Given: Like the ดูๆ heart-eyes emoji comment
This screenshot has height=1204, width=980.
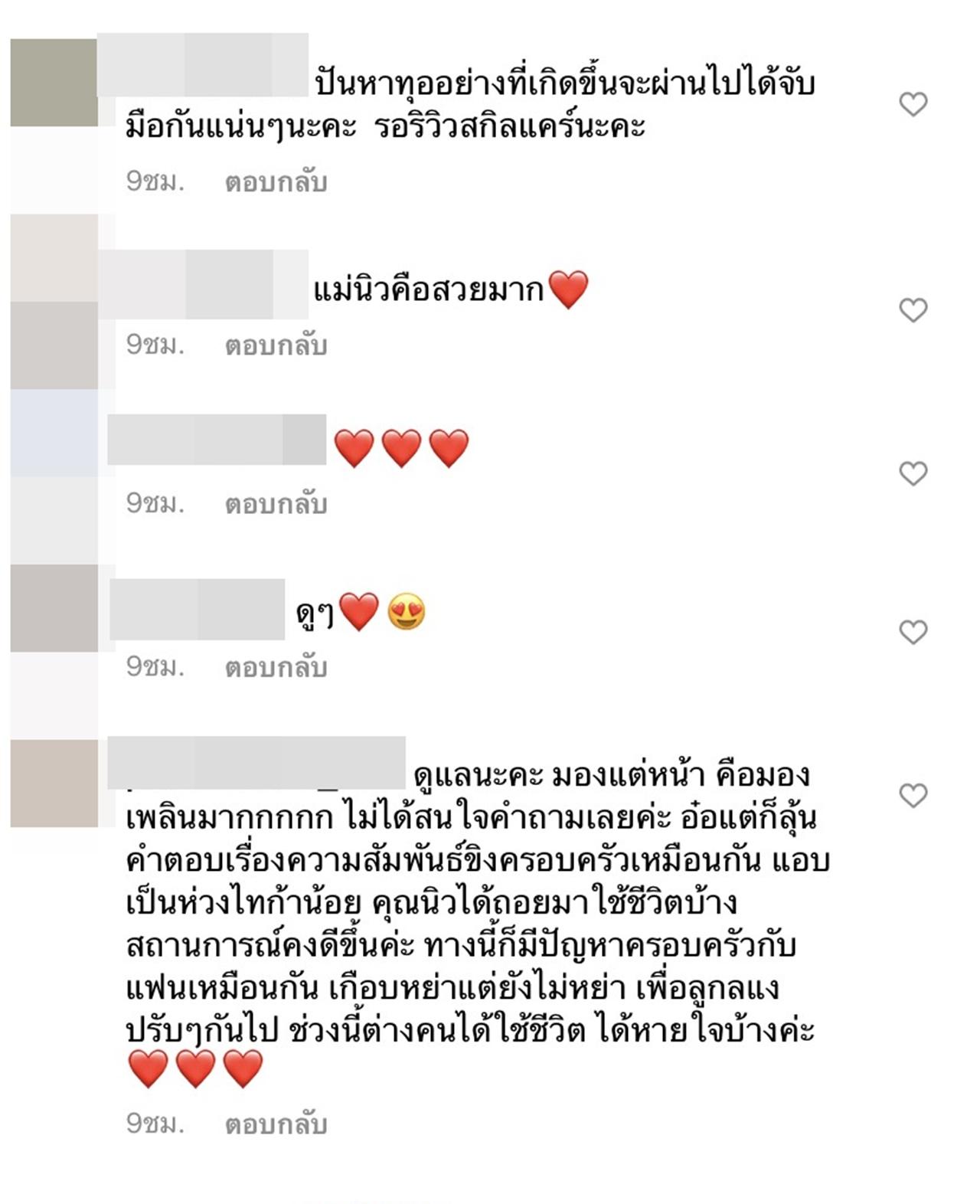Looking at the screenshot, I should tap(913, 631).
